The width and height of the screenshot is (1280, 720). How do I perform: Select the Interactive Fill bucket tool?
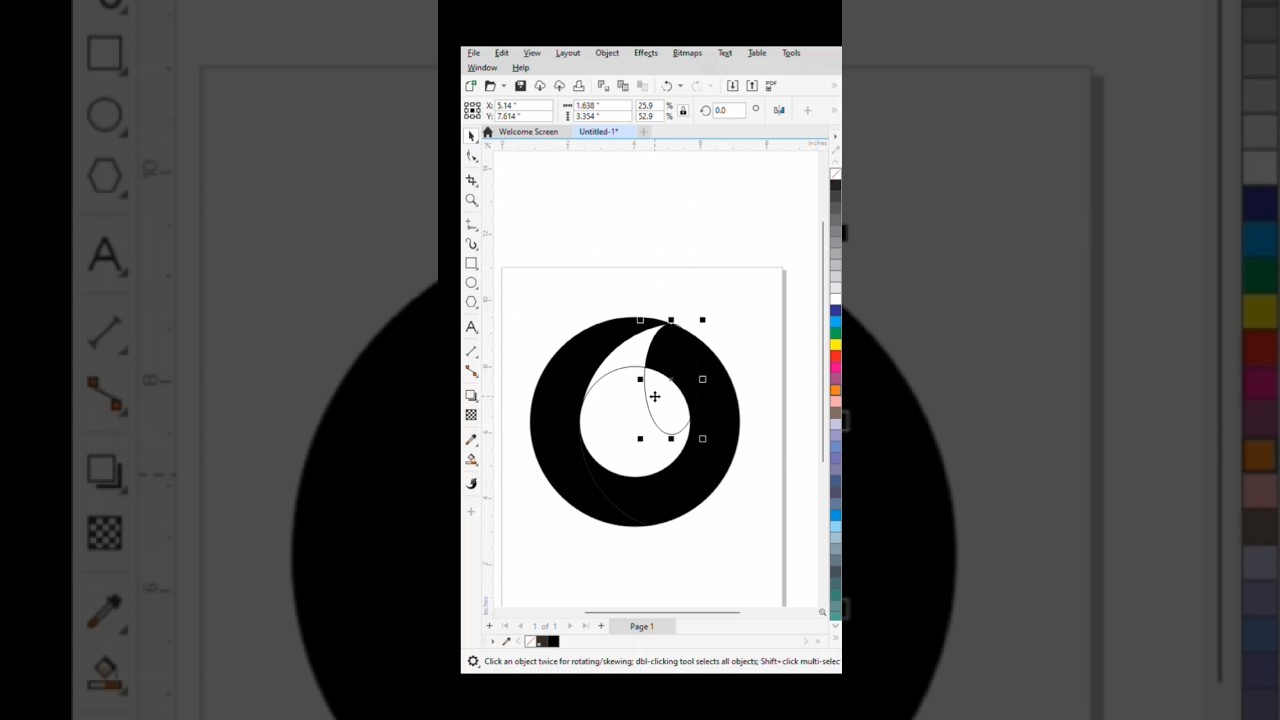pyautogui.click(x=471, y=460)
